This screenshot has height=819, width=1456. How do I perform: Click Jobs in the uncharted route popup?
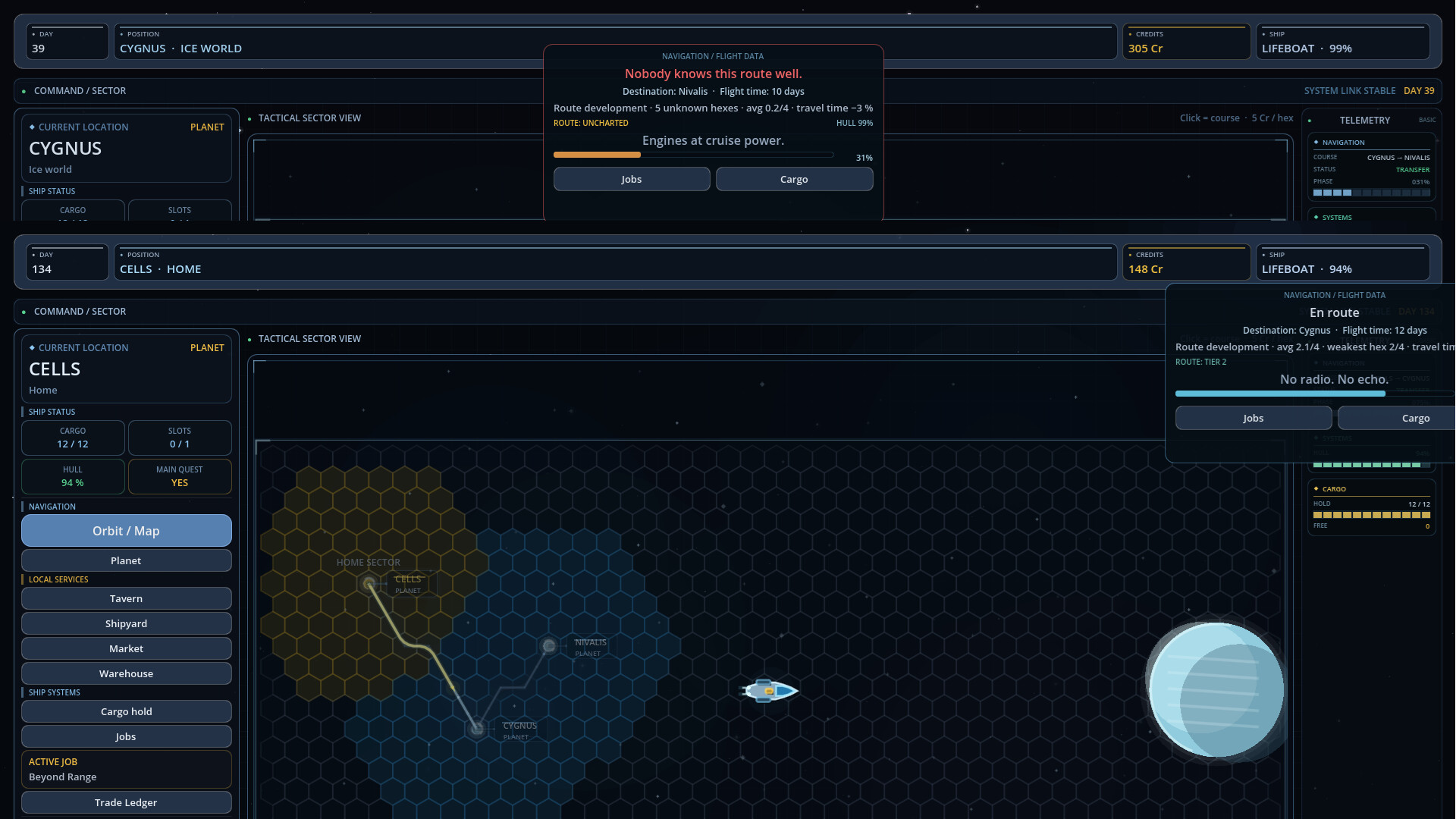632,179
